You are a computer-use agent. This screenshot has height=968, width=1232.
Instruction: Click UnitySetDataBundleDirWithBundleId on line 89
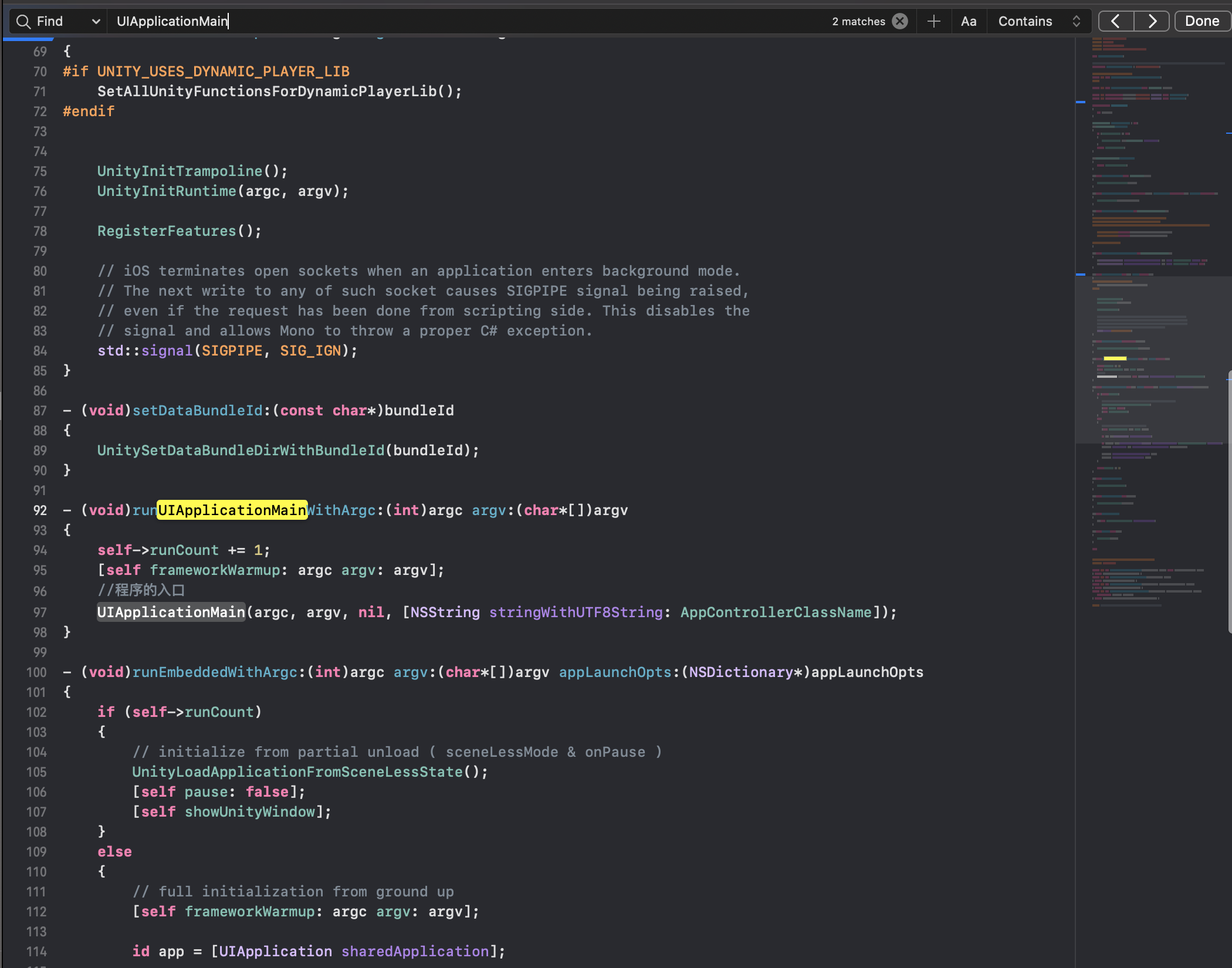pos(241,451)
